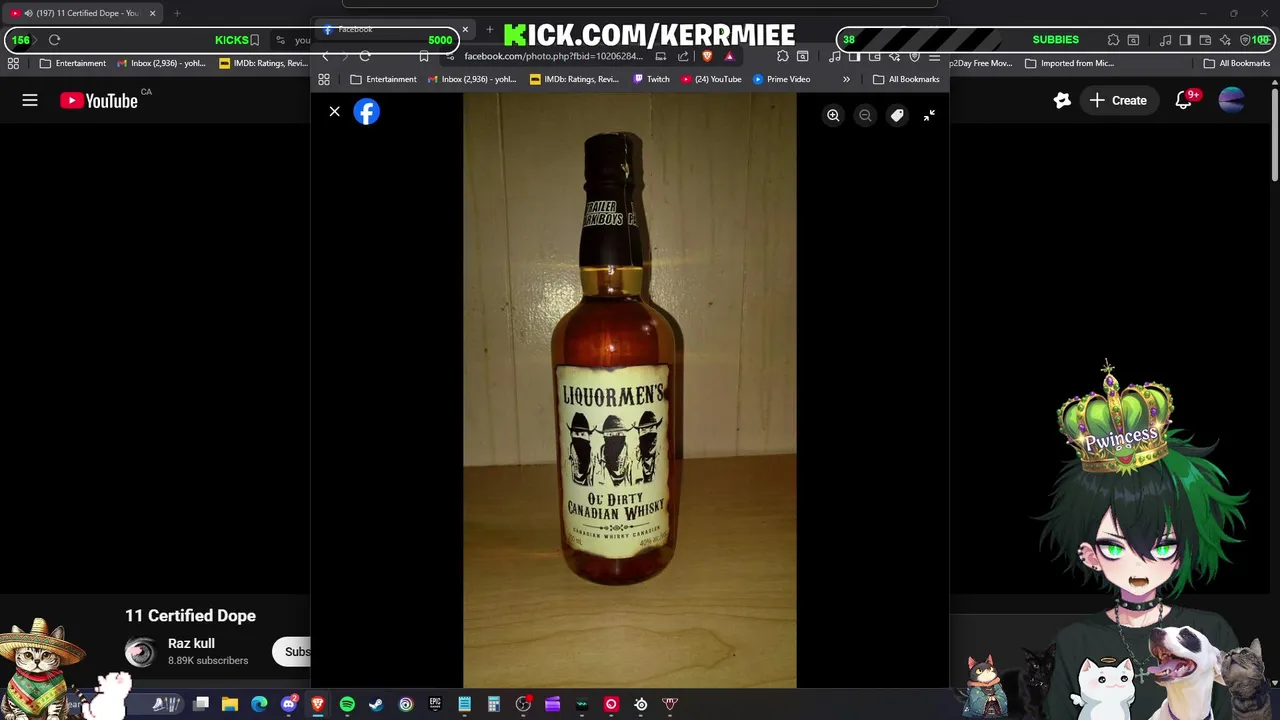
Task: Open extensions puzzle icon in YouTube window
Action: [1113, 40]
